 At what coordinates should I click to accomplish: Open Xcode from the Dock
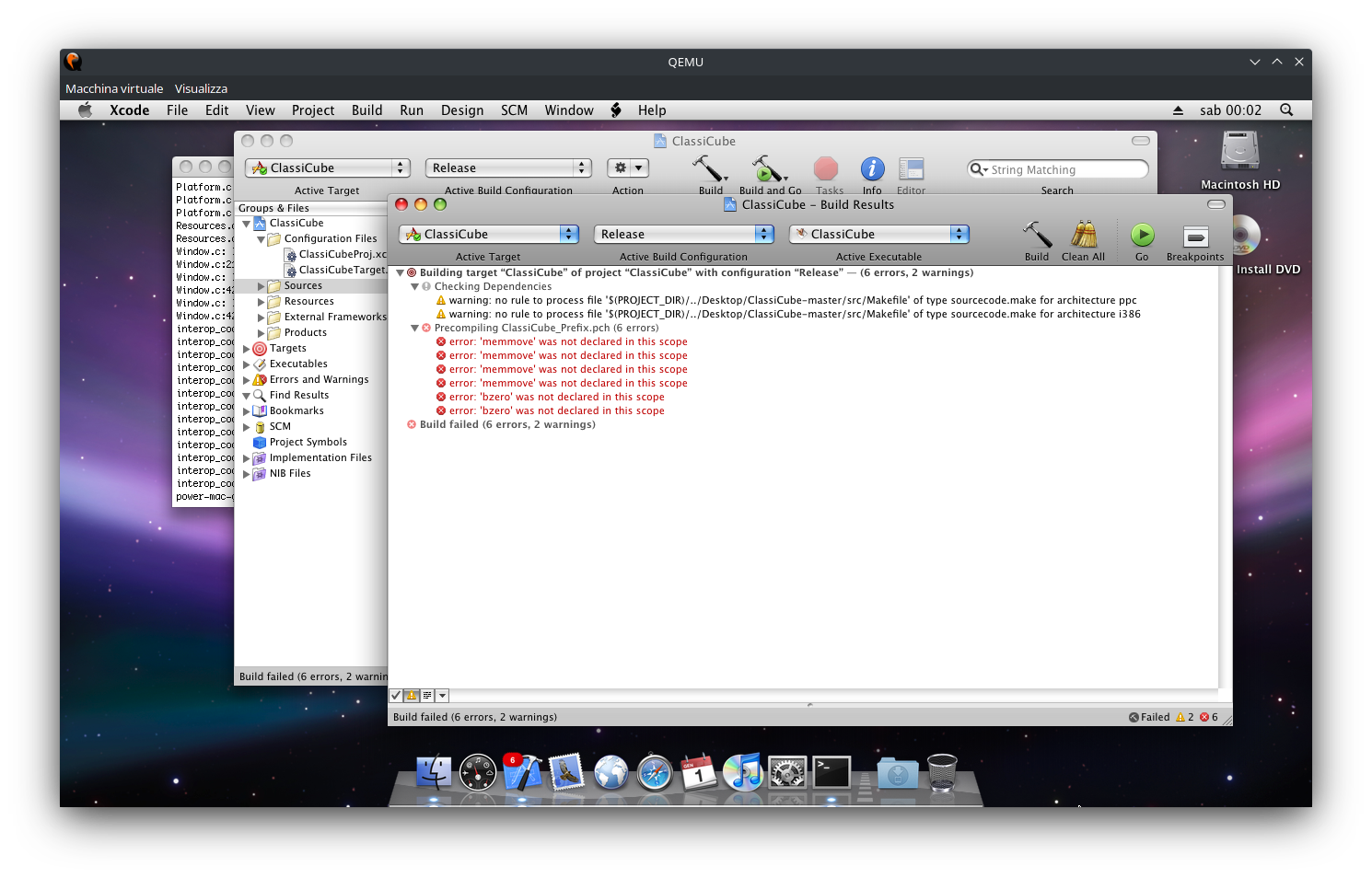pos(522,772)
